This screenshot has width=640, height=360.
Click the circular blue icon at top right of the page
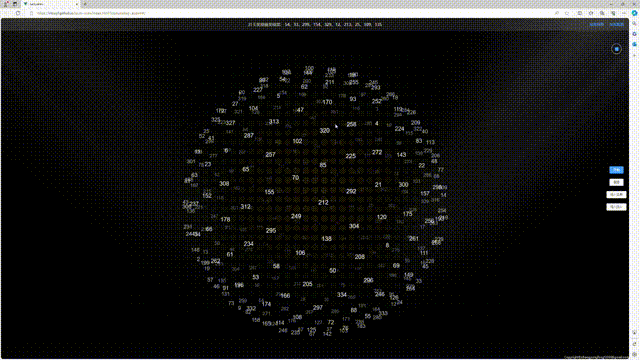(616, 49)
